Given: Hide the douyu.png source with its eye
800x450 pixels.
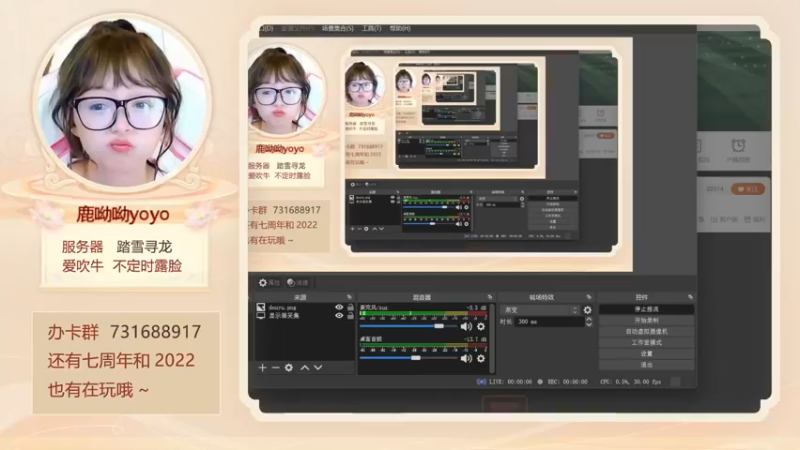Looking at the screenshot, I should click(x=339, y=307).
